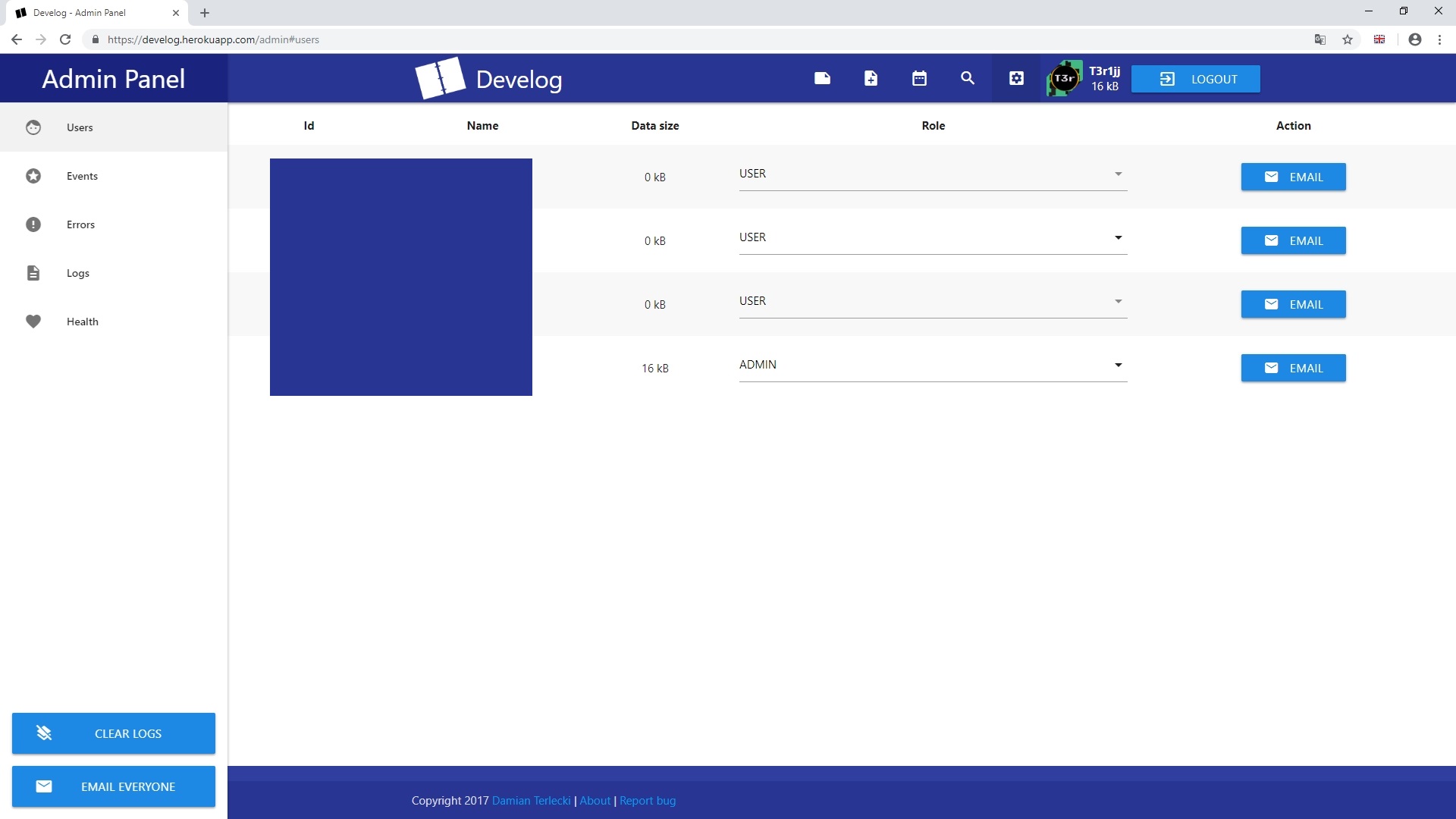Open the Health section in sidebar
1456x819 pixels.
[x=114, y=322]
